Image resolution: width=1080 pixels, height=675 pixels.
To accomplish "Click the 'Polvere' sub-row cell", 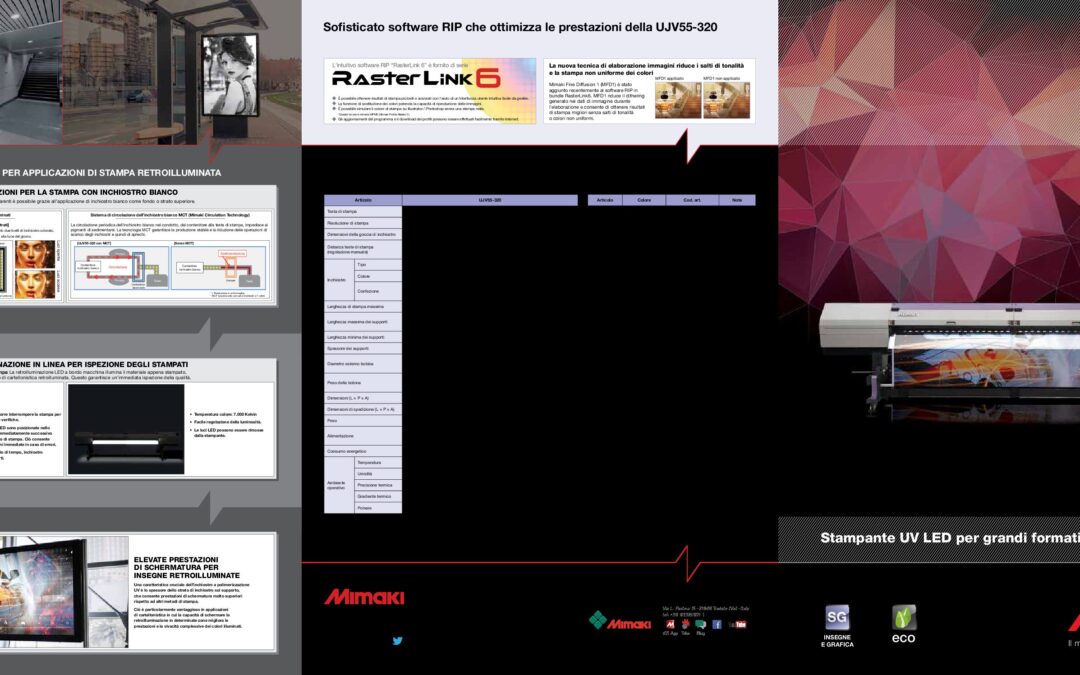I will [x=378, y=508].
